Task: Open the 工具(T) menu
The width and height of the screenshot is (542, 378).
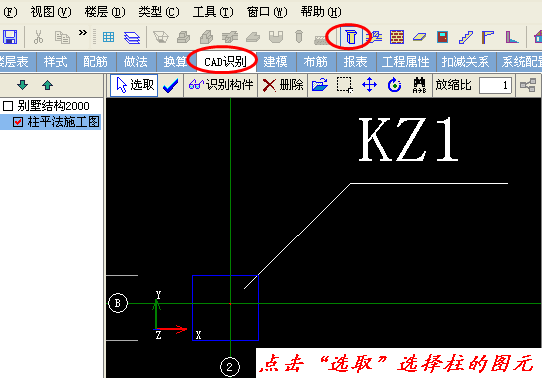Action: (213, 12)
